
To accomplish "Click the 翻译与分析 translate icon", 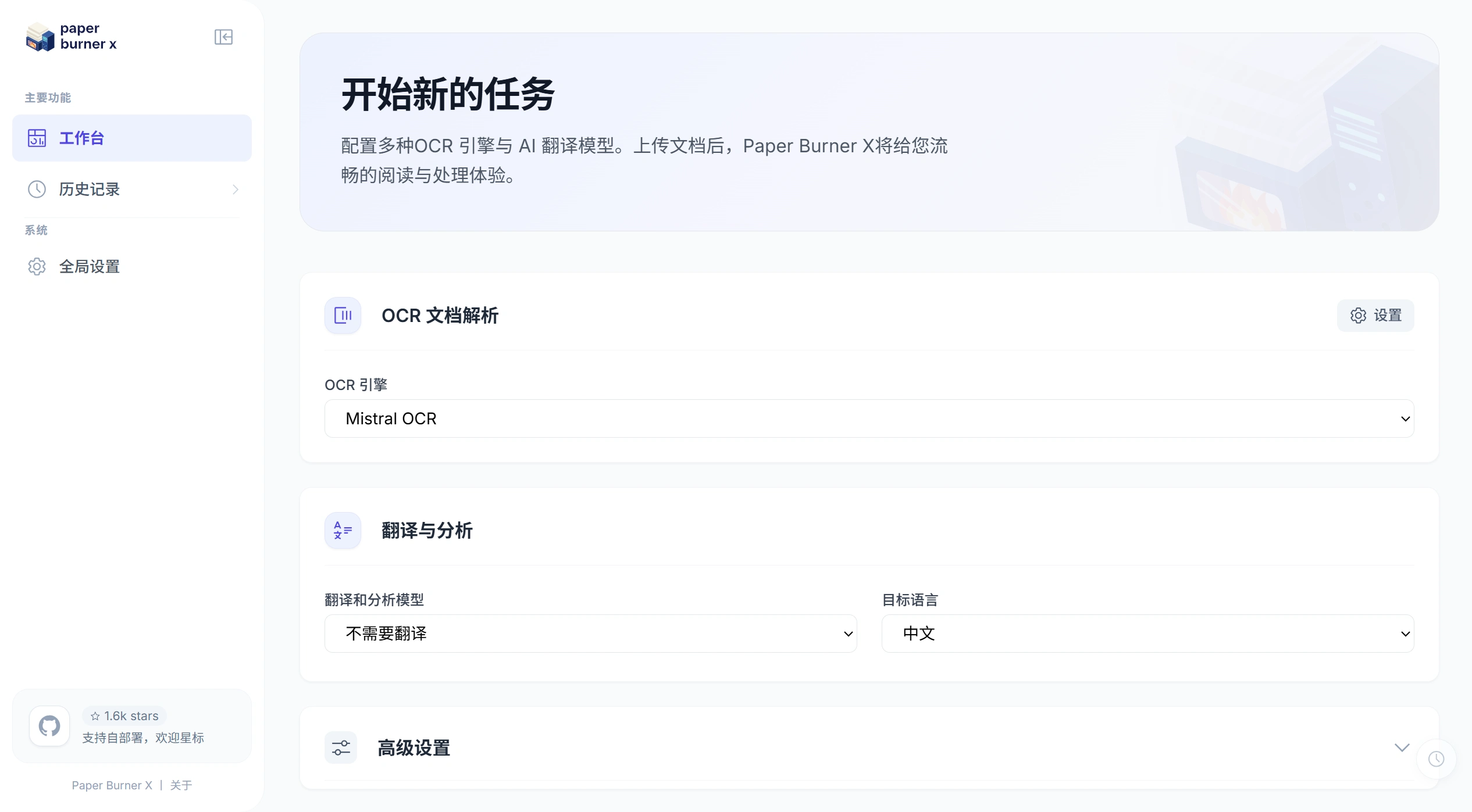I will click(x=343, y=530).
